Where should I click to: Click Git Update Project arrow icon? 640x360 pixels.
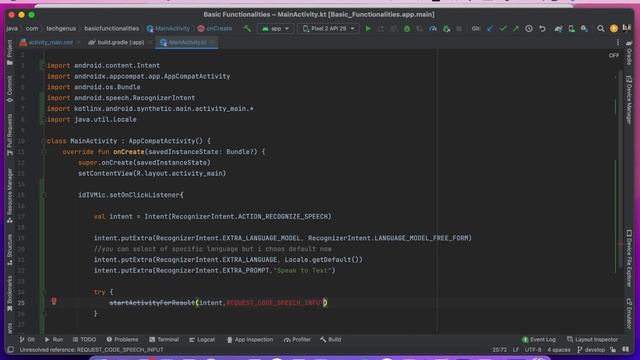click(x=490, y=29)
